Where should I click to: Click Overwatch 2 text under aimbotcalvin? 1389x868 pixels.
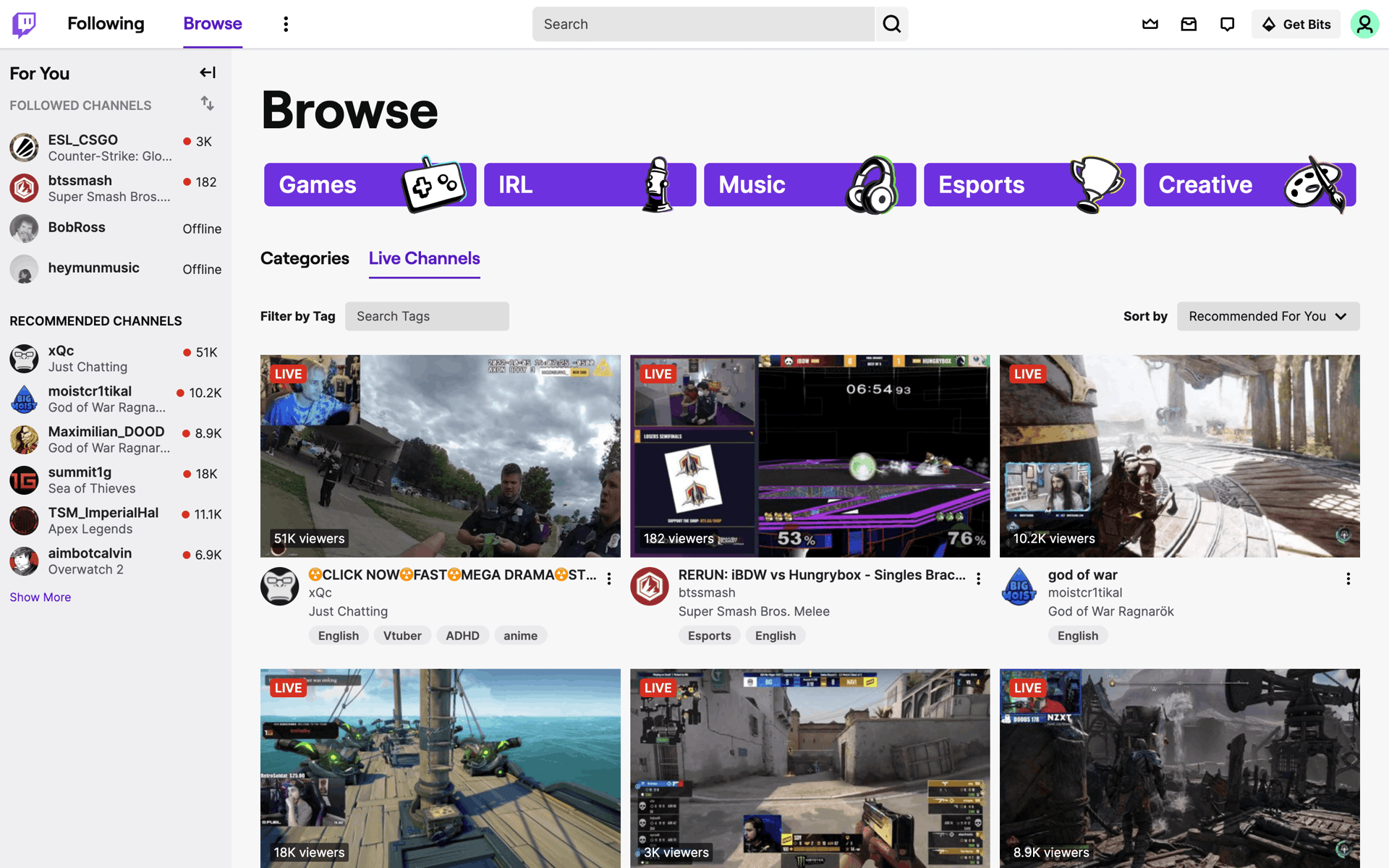pyautogui.click(x=86, y=570)
